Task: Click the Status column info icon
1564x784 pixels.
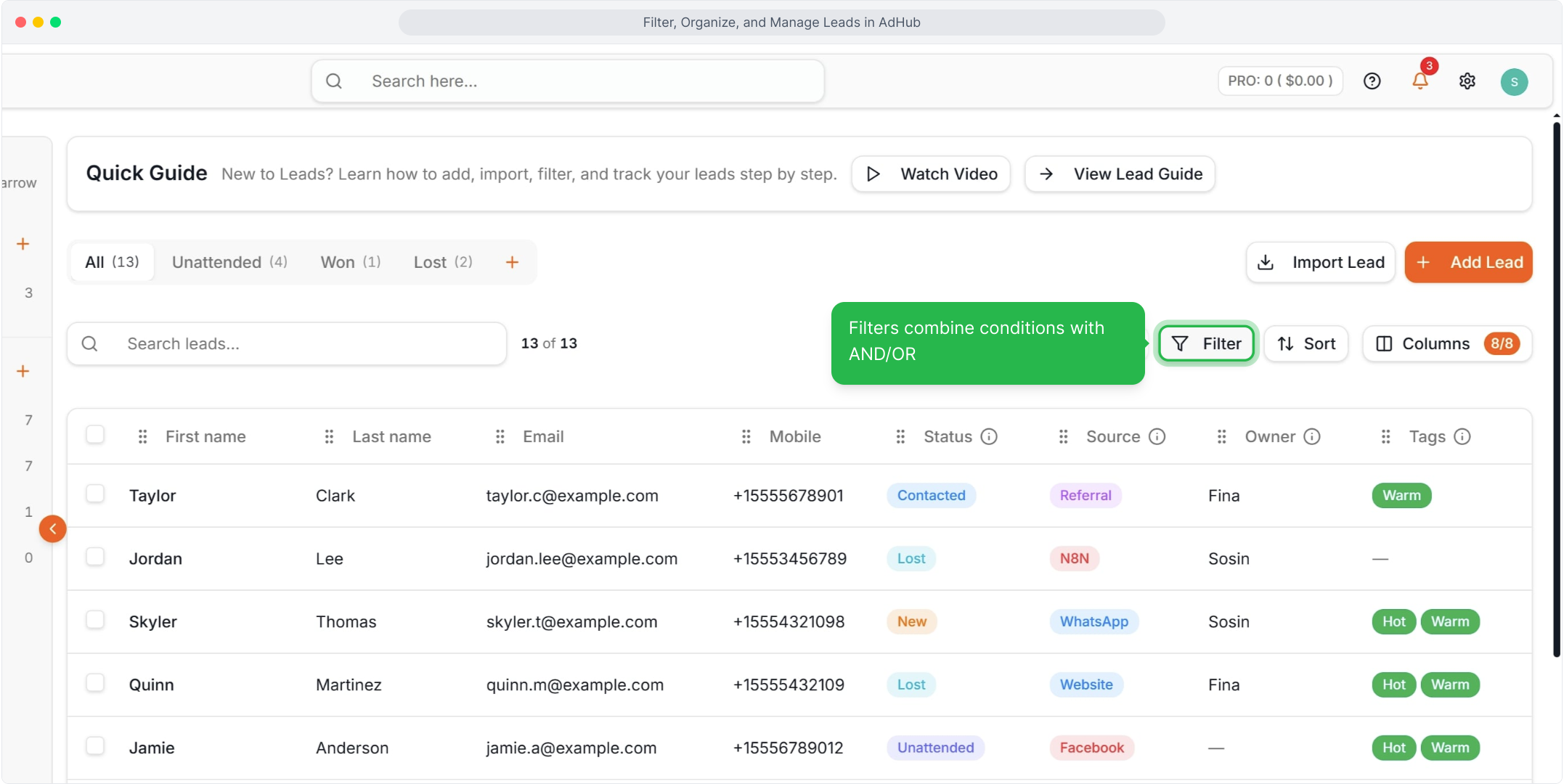Action: pos(989,436)
